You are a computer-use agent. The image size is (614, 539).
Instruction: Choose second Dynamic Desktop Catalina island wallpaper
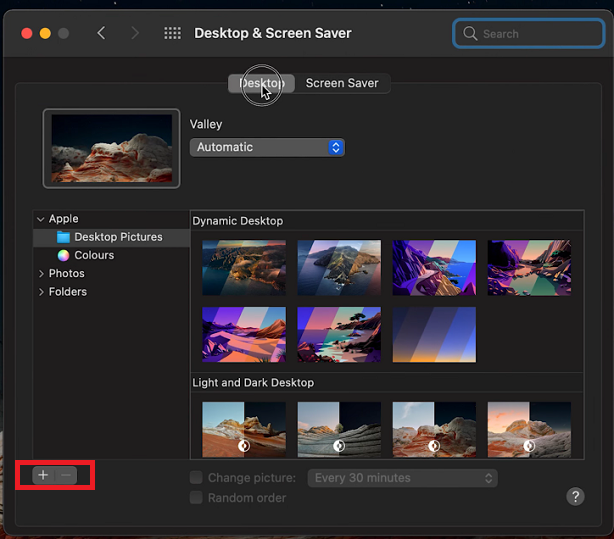click(x=339, y=268)
